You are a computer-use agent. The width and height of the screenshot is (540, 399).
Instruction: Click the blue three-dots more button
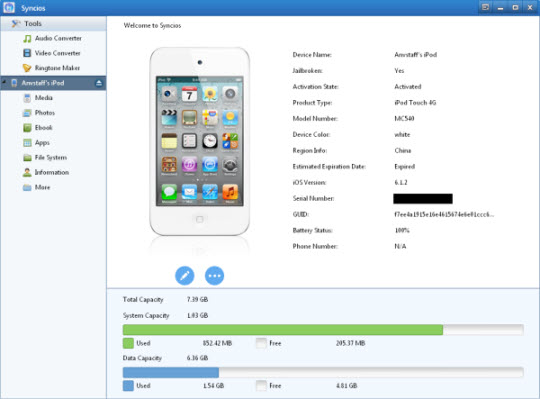214,275
